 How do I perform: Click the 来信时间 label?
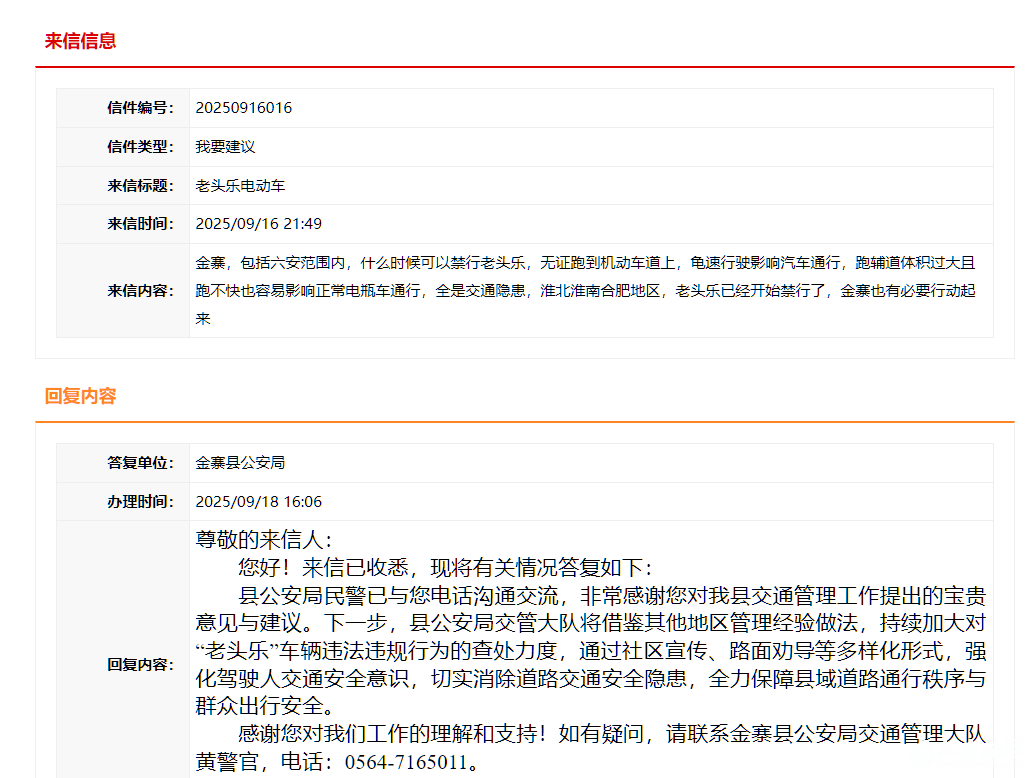(140, 224)
